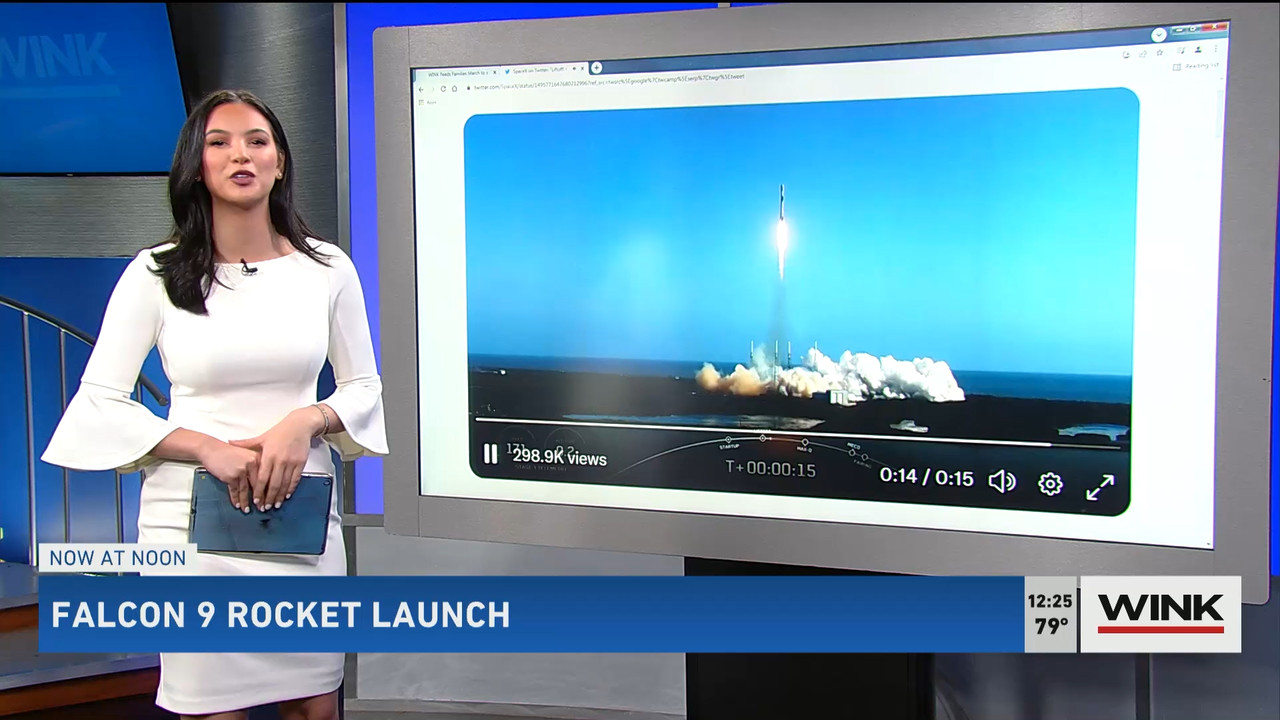Screen dimensions: 1280x720
Task: Open video settings gear icon
Action: click(1050, 484)
